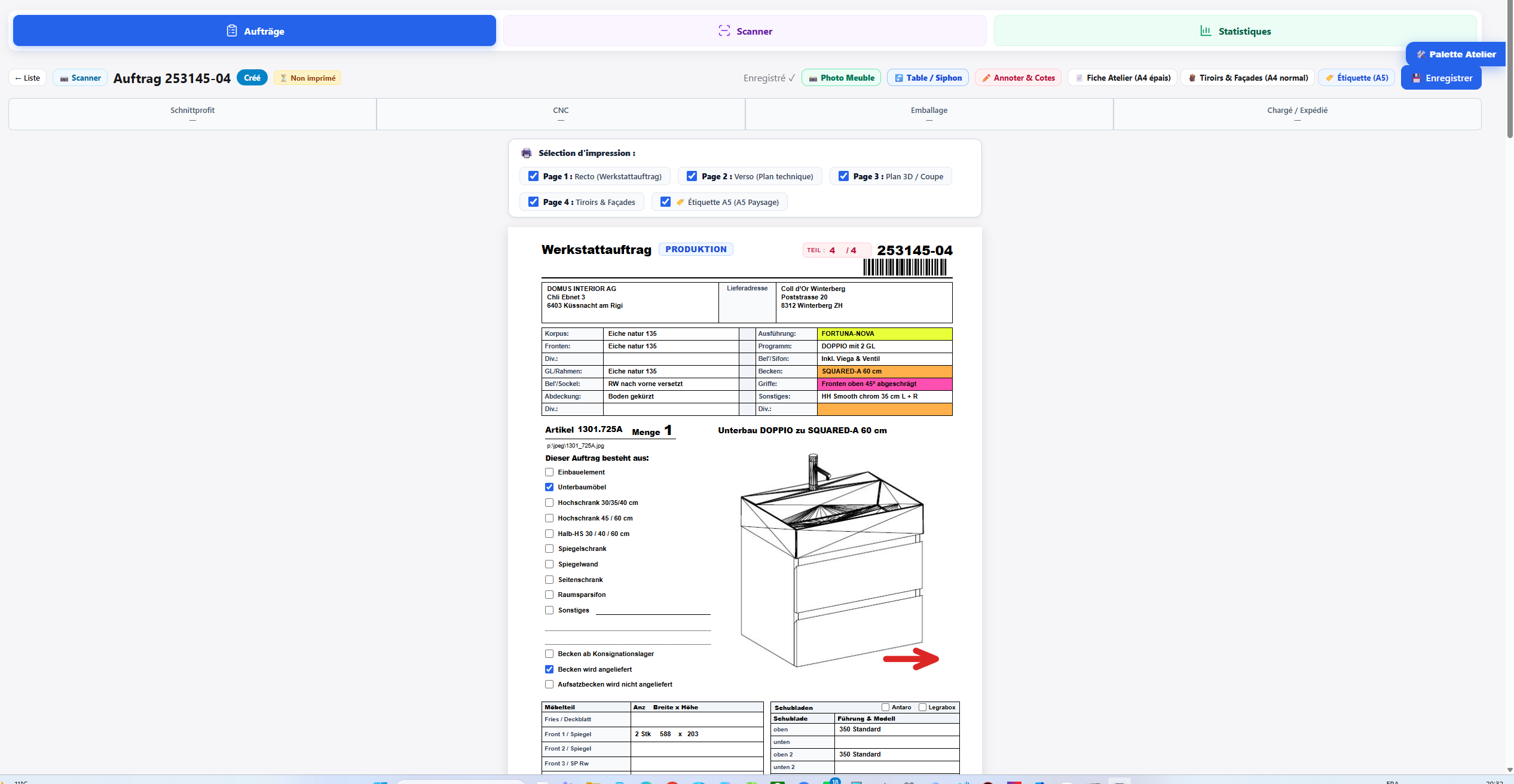Open the Statistiques tab
The image size is (1514, 784).
[1235, 30]
